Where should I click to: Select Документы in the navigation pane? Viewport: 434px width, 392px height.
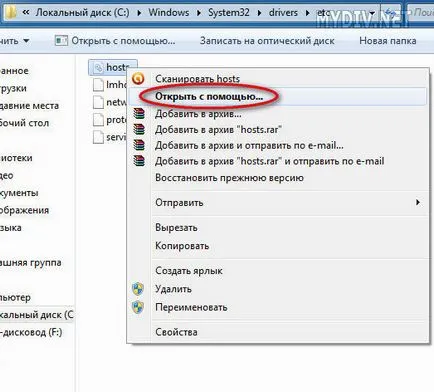pyautogui.click(x=19, y=193)
